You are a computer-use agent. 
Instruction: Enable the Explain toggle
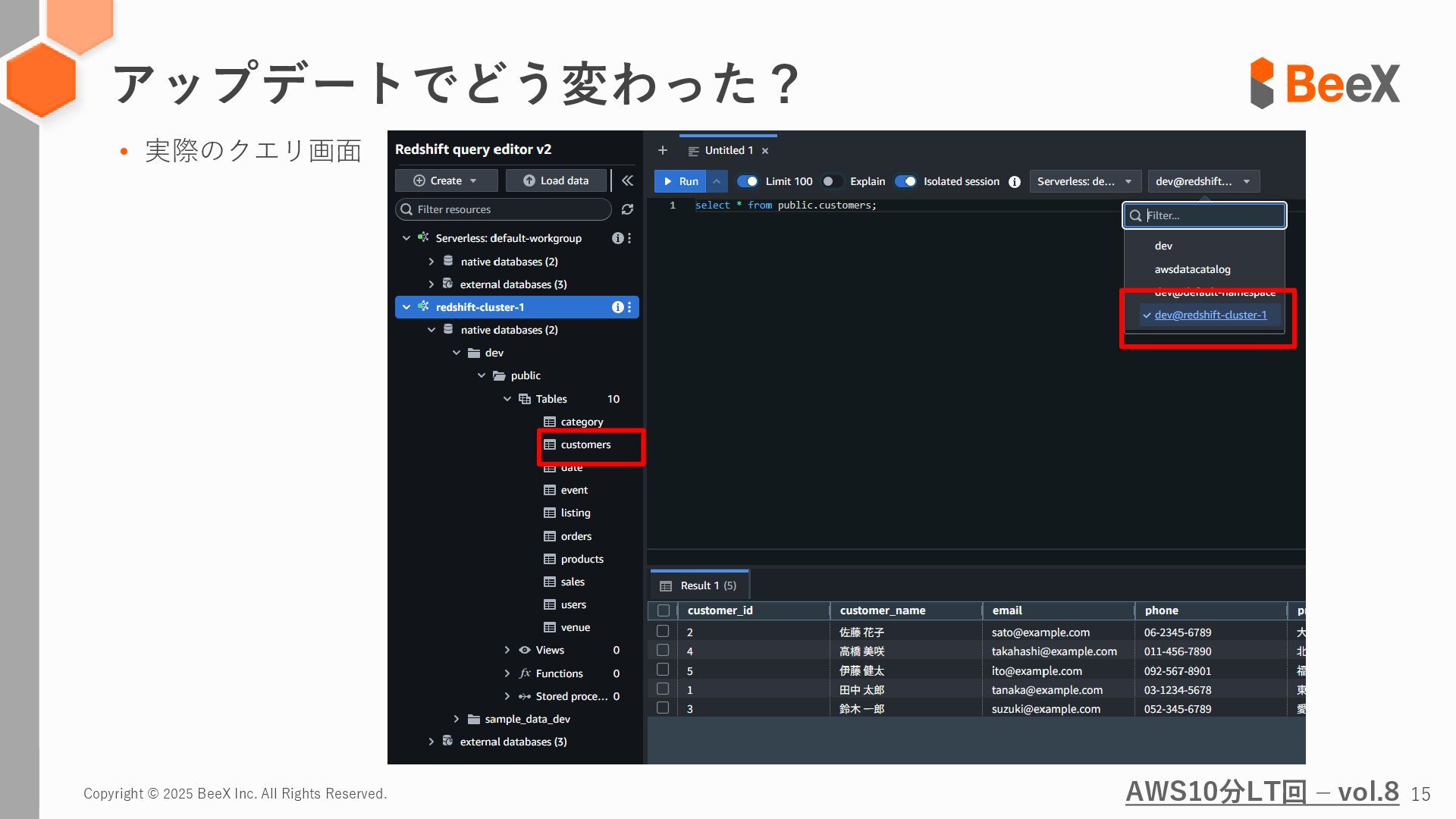point(832,181)
